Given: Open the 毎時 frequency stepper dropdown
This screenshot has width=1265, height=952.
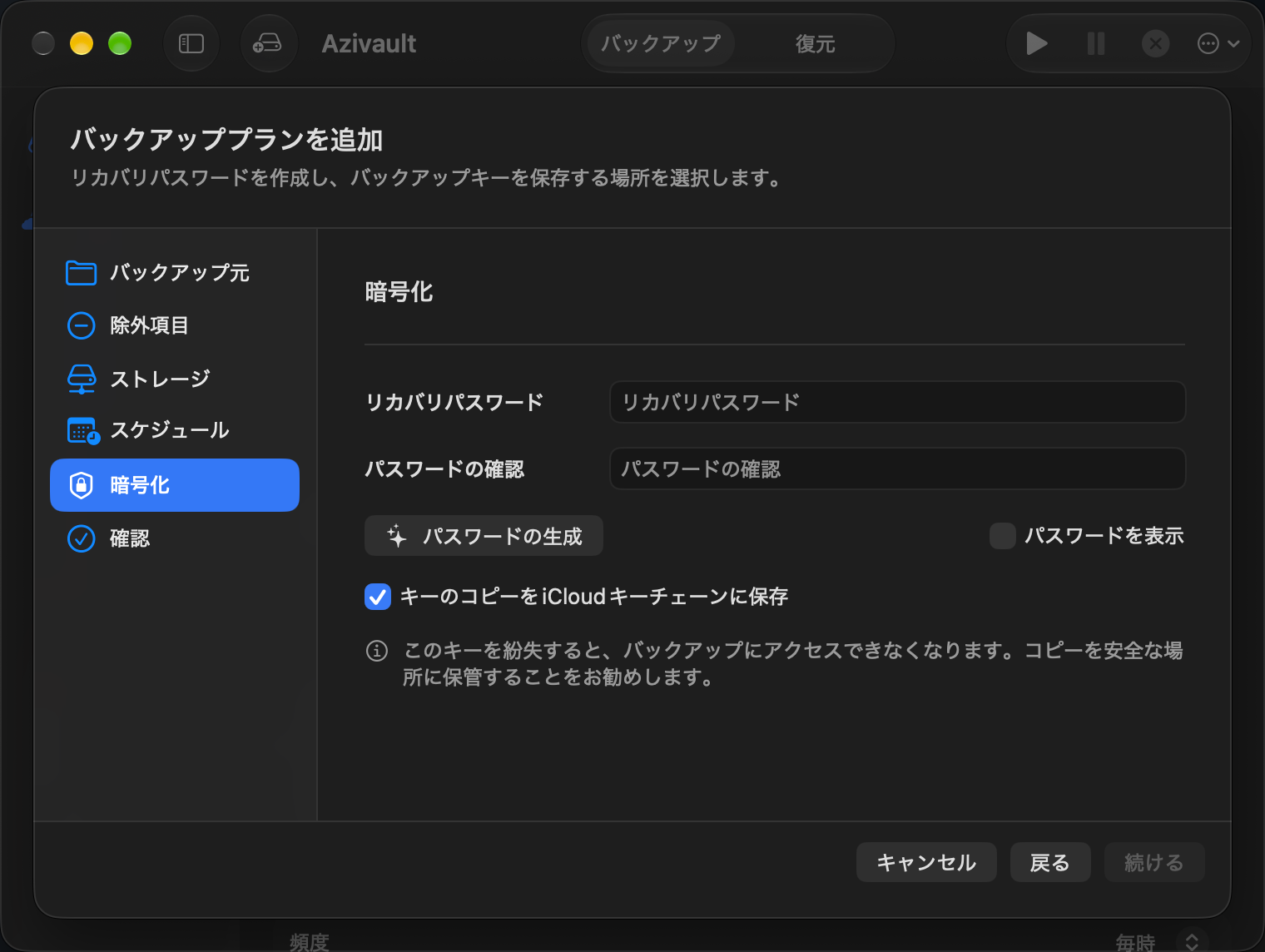Looking at the screenshot, I should tap(1192, 941).
